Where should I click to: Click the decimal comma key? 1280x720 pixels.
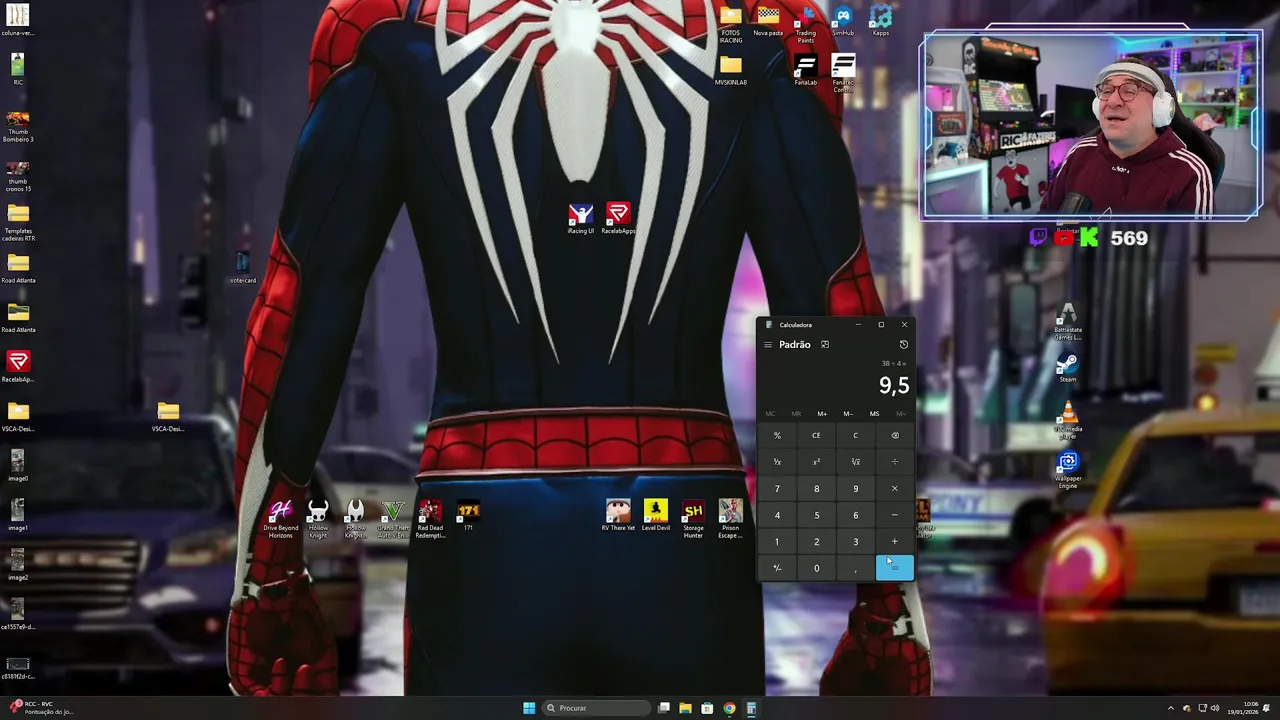tap(855, 568)
